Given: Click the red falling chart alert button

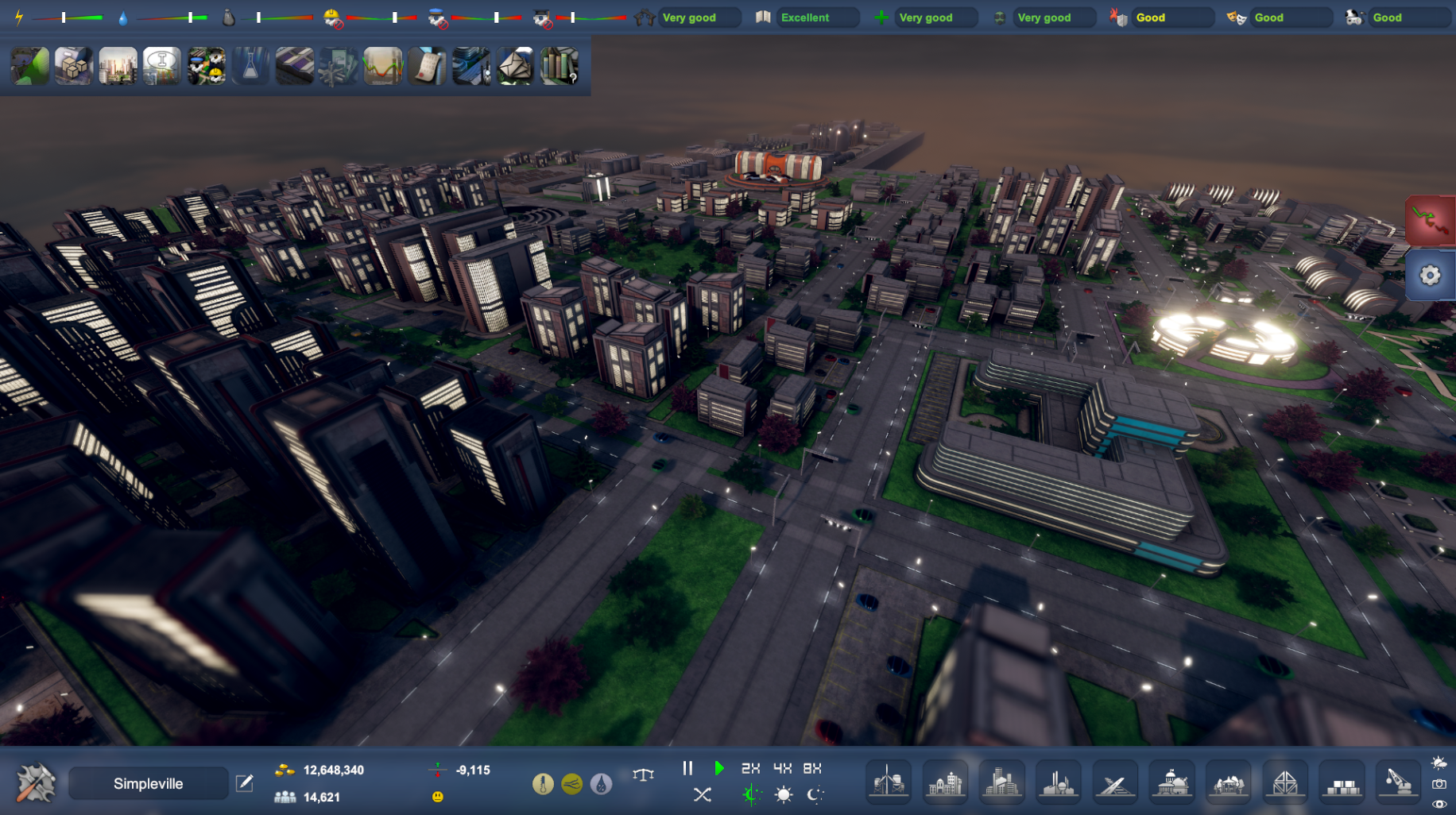Looking at the screenshot, I should tap(1430, 220).
